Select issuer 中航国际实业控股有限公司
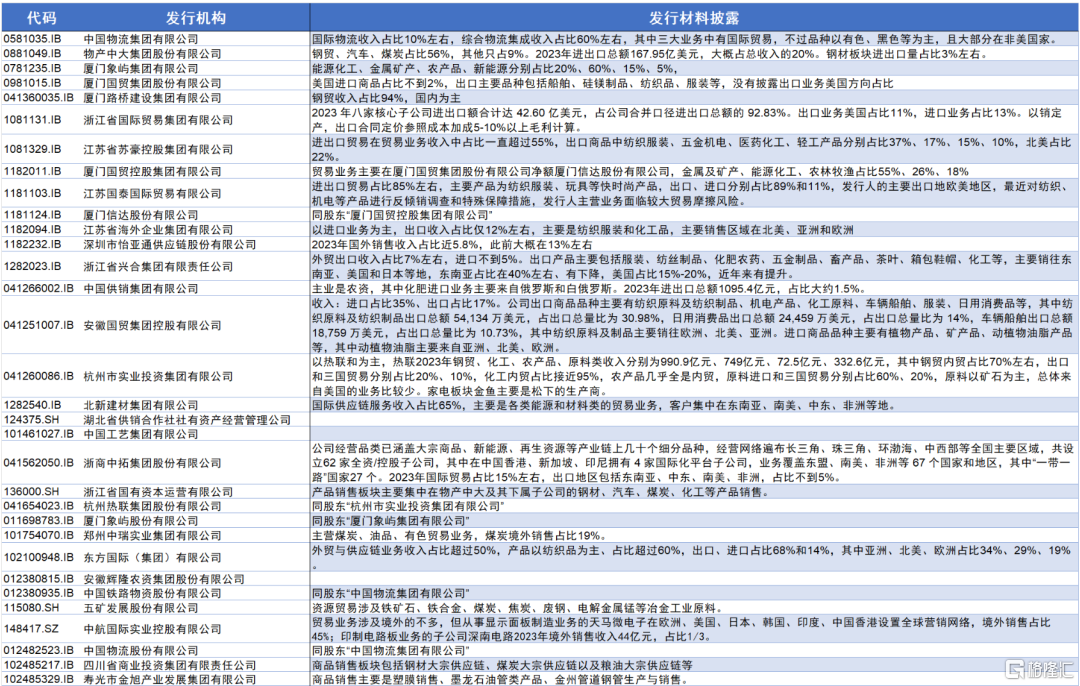Screen dimensions: 1080x686 [x=152, y=629]
